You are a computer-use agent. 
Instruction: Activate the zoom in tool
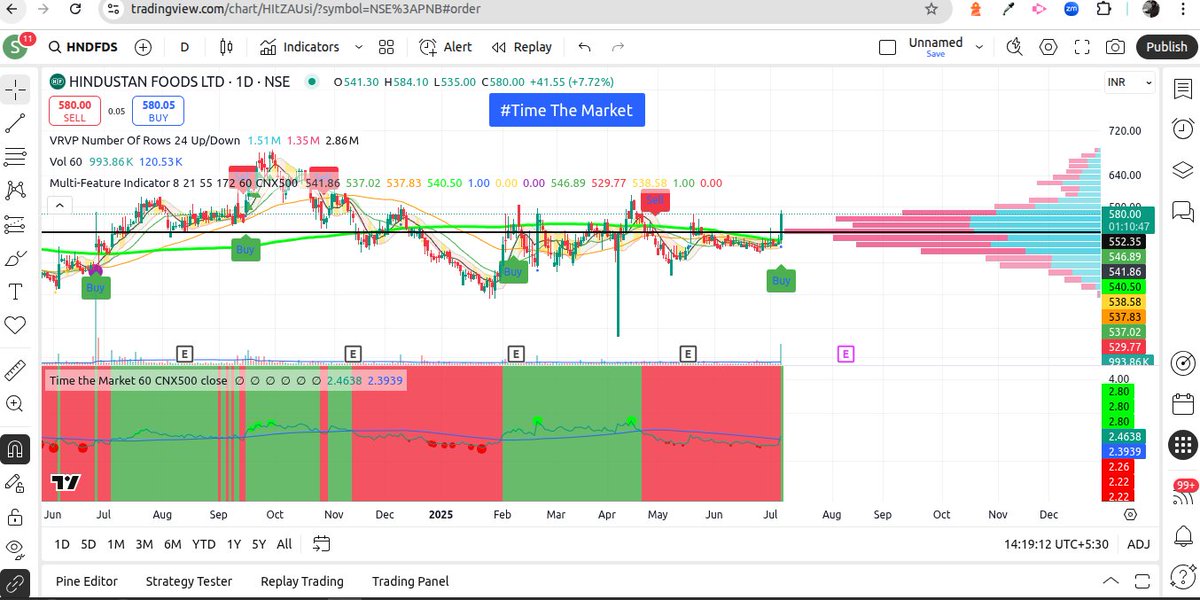[15, 404]
